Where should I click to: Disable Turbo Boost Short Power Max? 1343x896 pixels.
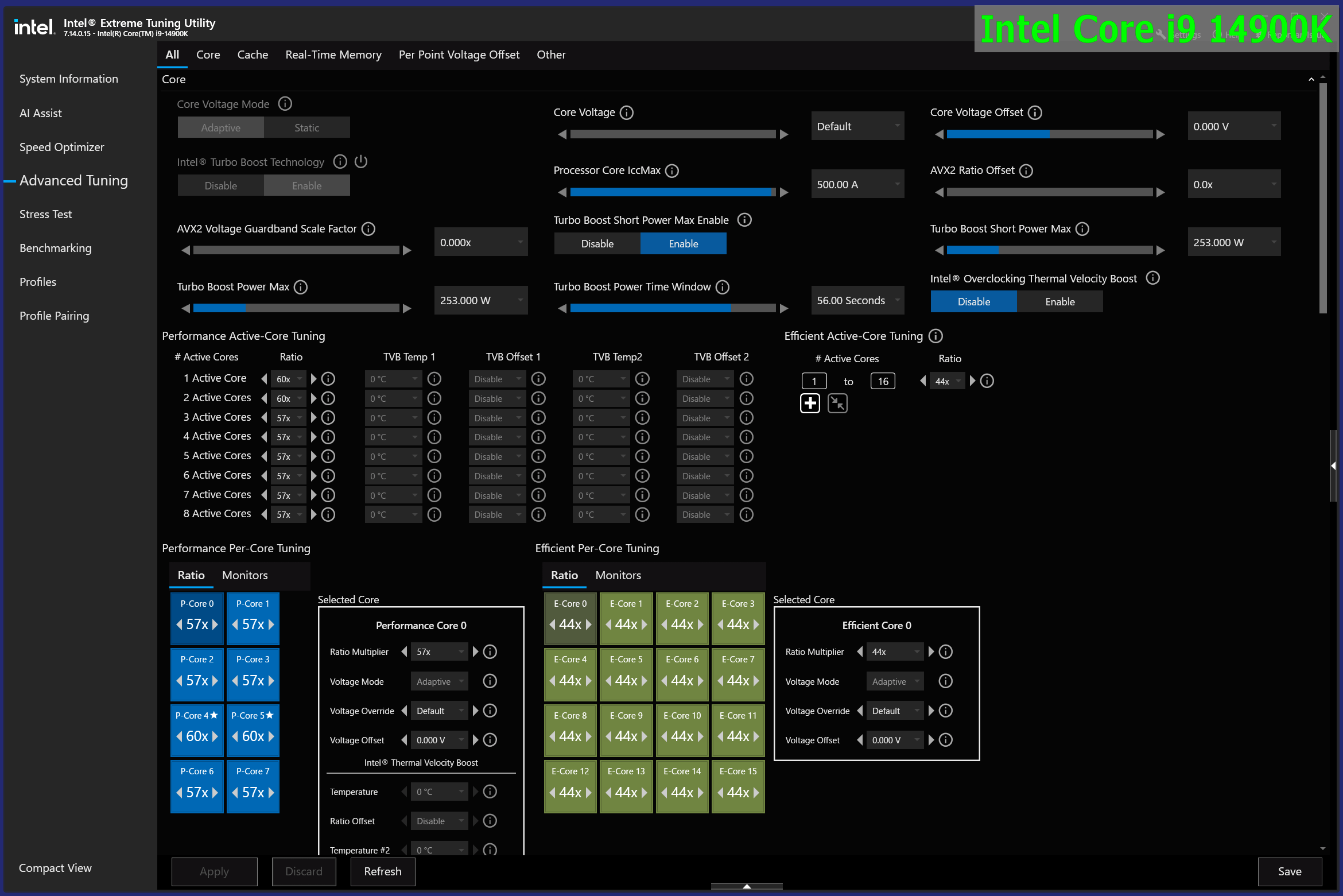pos(597,243)
